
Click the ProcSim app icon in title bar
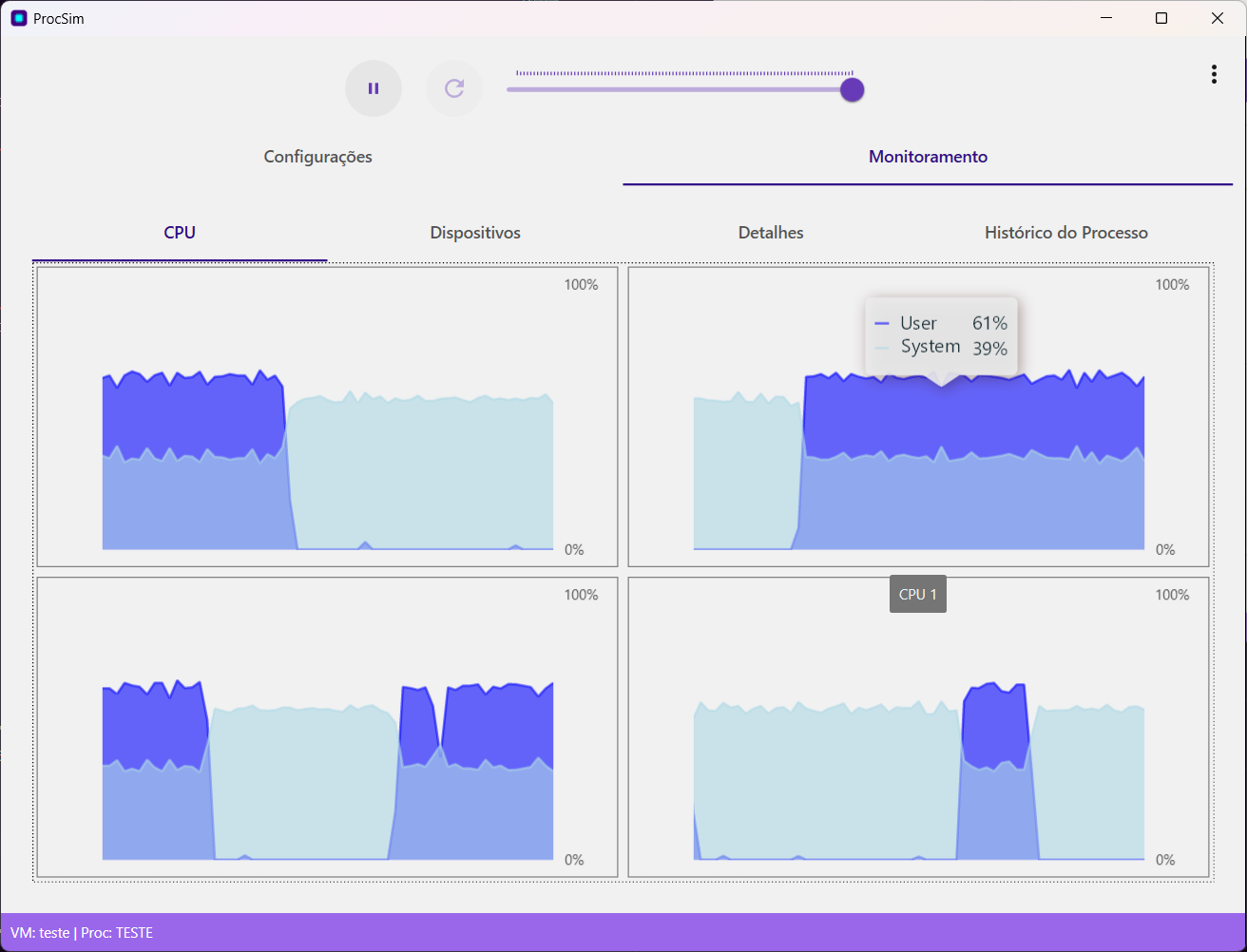tap(19, 18)
